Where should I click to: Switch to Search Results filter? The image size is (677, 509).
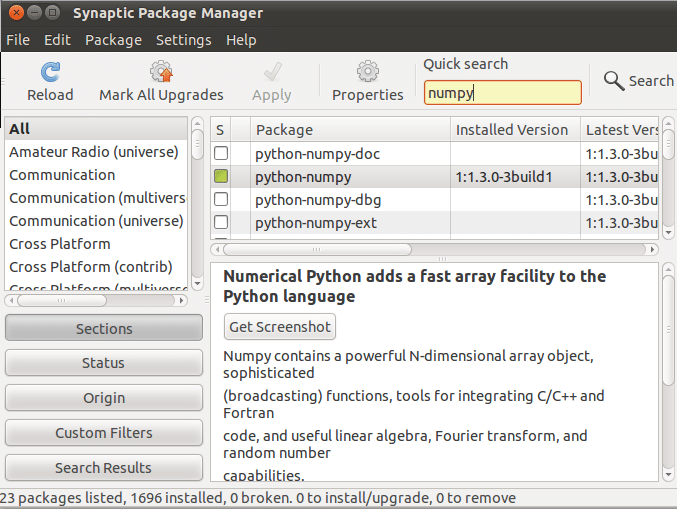tap(103, 468)
